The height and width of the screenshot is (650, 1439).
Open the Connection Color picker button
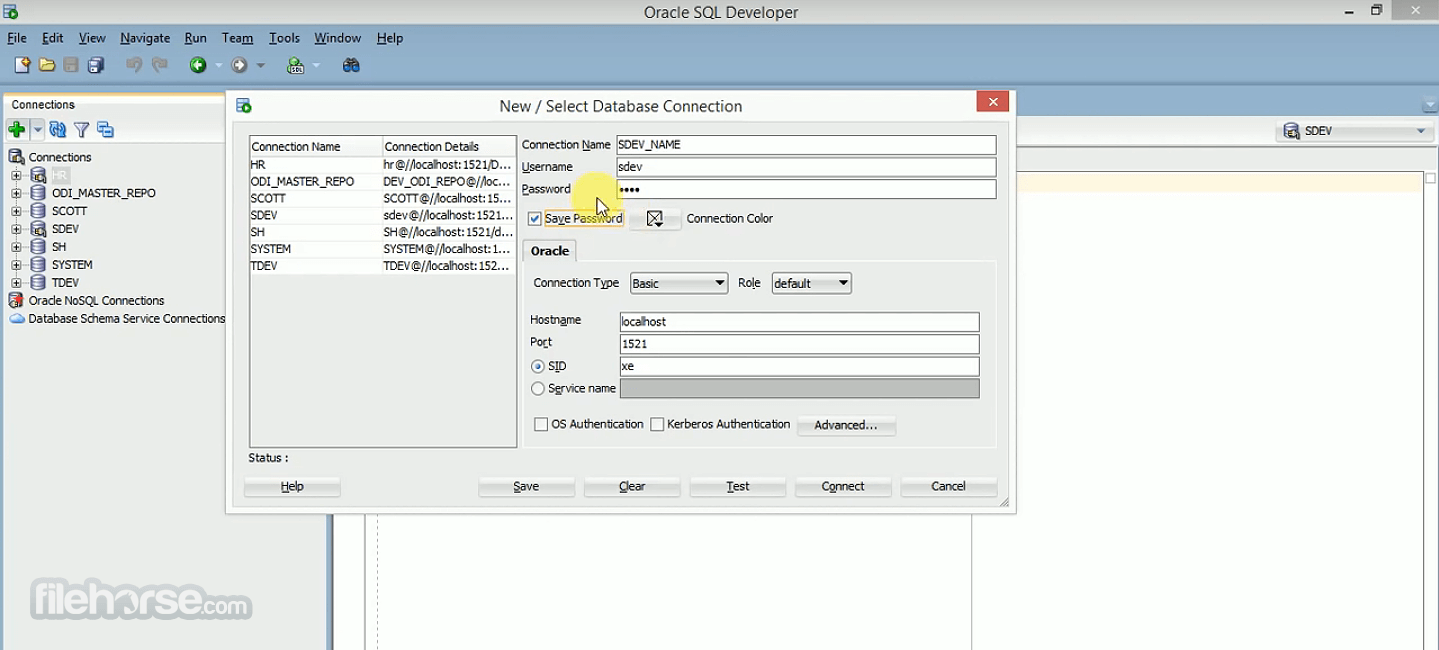pyautogui.click(x=655, y=219)
